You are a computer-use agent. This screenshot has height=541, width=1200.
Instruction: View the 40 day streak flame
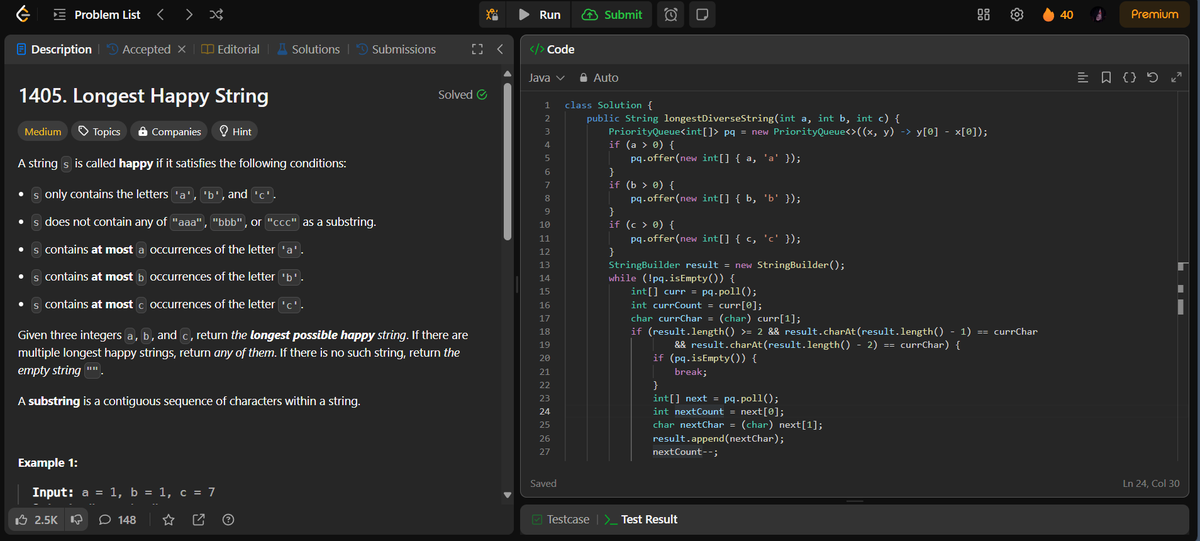click(x=1058, y=14)
